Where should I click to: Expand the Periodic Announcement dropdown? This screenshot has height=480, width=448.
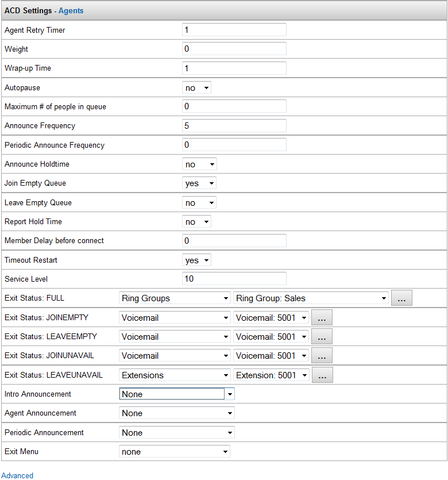click(177, 433)
